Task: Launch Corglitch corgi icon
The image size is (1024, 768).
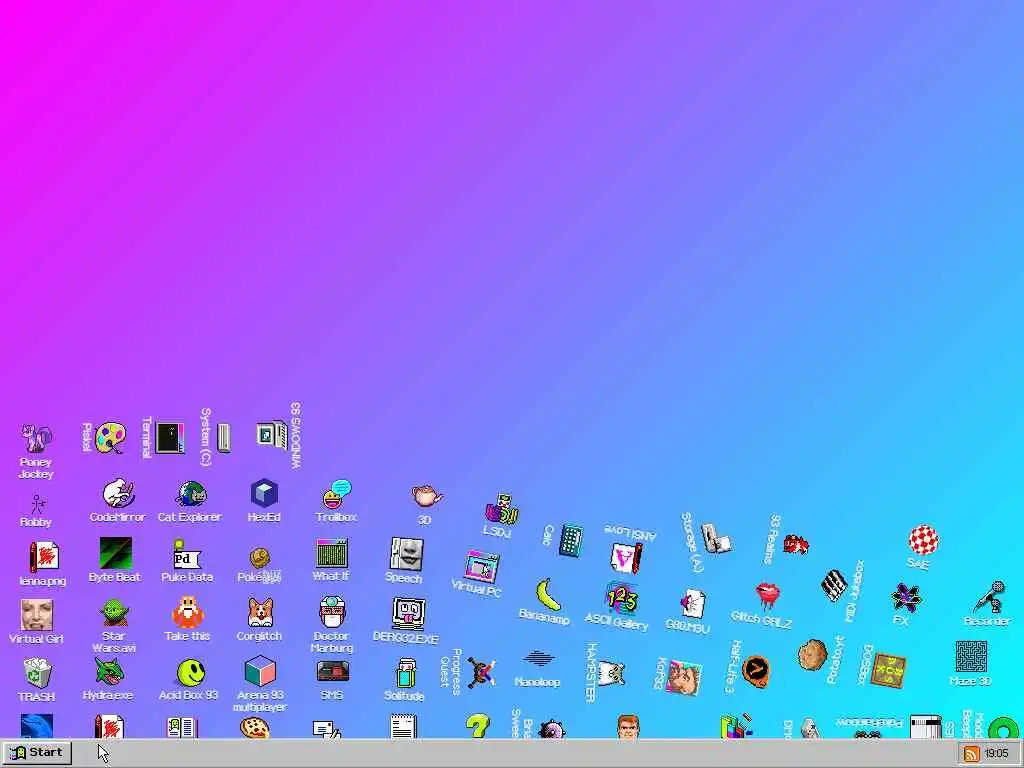Action: click(260, 613)
